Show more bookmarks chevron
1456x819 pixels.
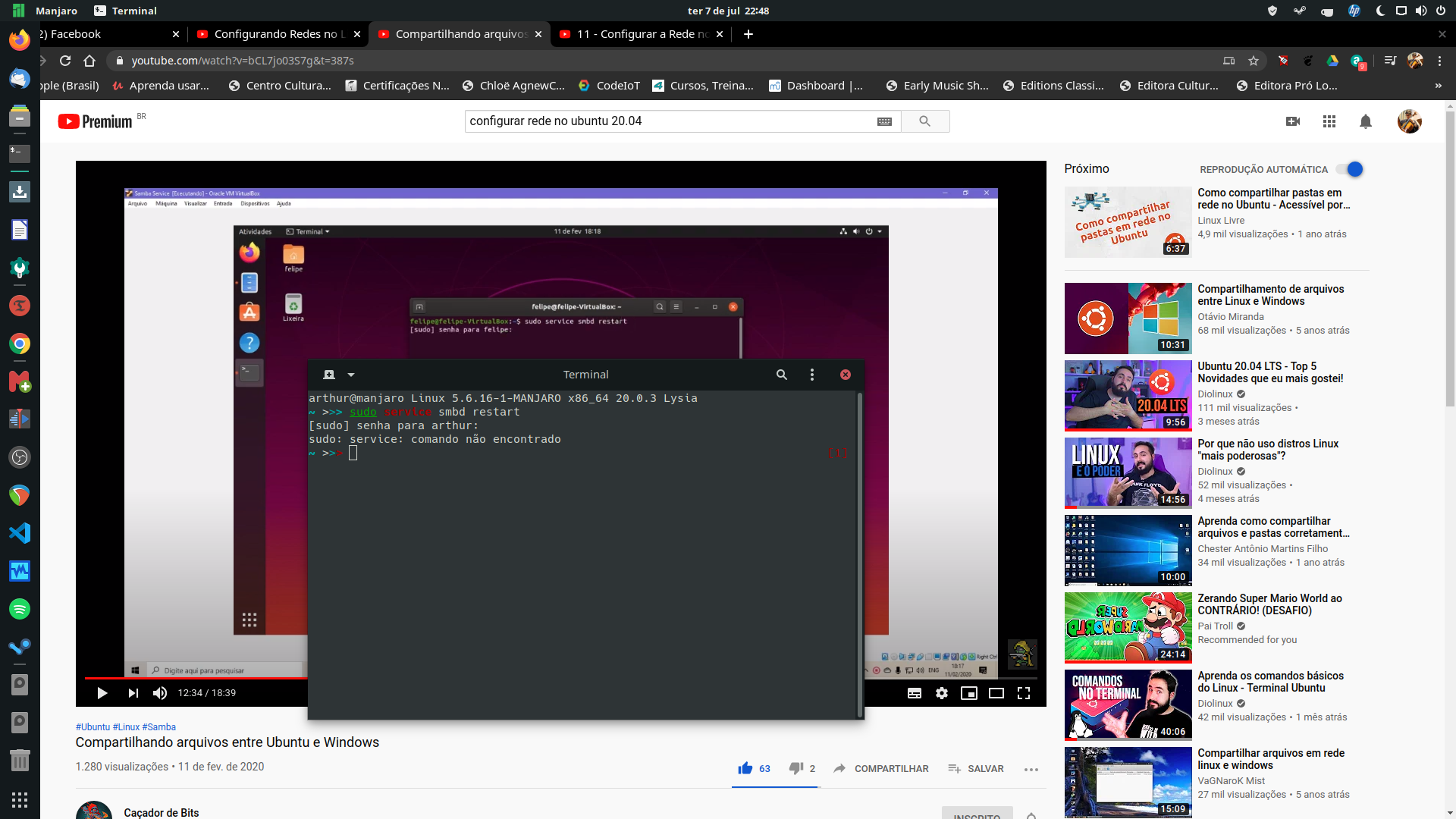click(x=1439, y=86)
